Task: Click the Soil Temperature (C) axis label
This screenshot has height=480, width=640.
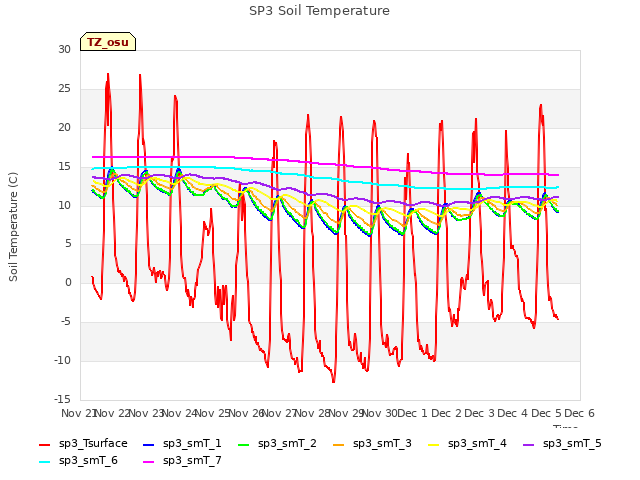Action: click(13, 227)
